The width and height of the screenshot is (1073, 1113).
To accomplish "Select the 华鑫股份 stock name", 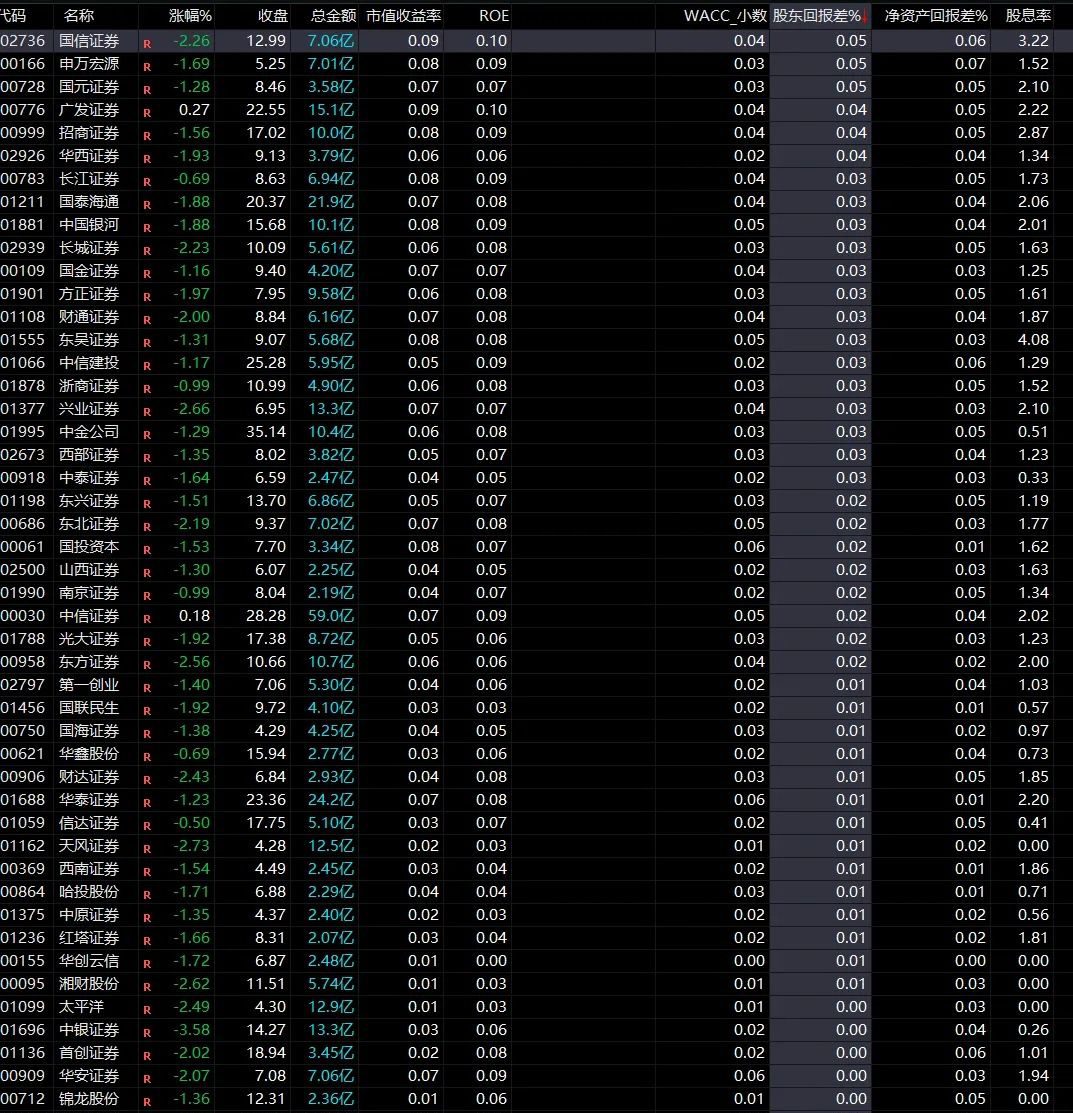I will [x=89, y=754].
